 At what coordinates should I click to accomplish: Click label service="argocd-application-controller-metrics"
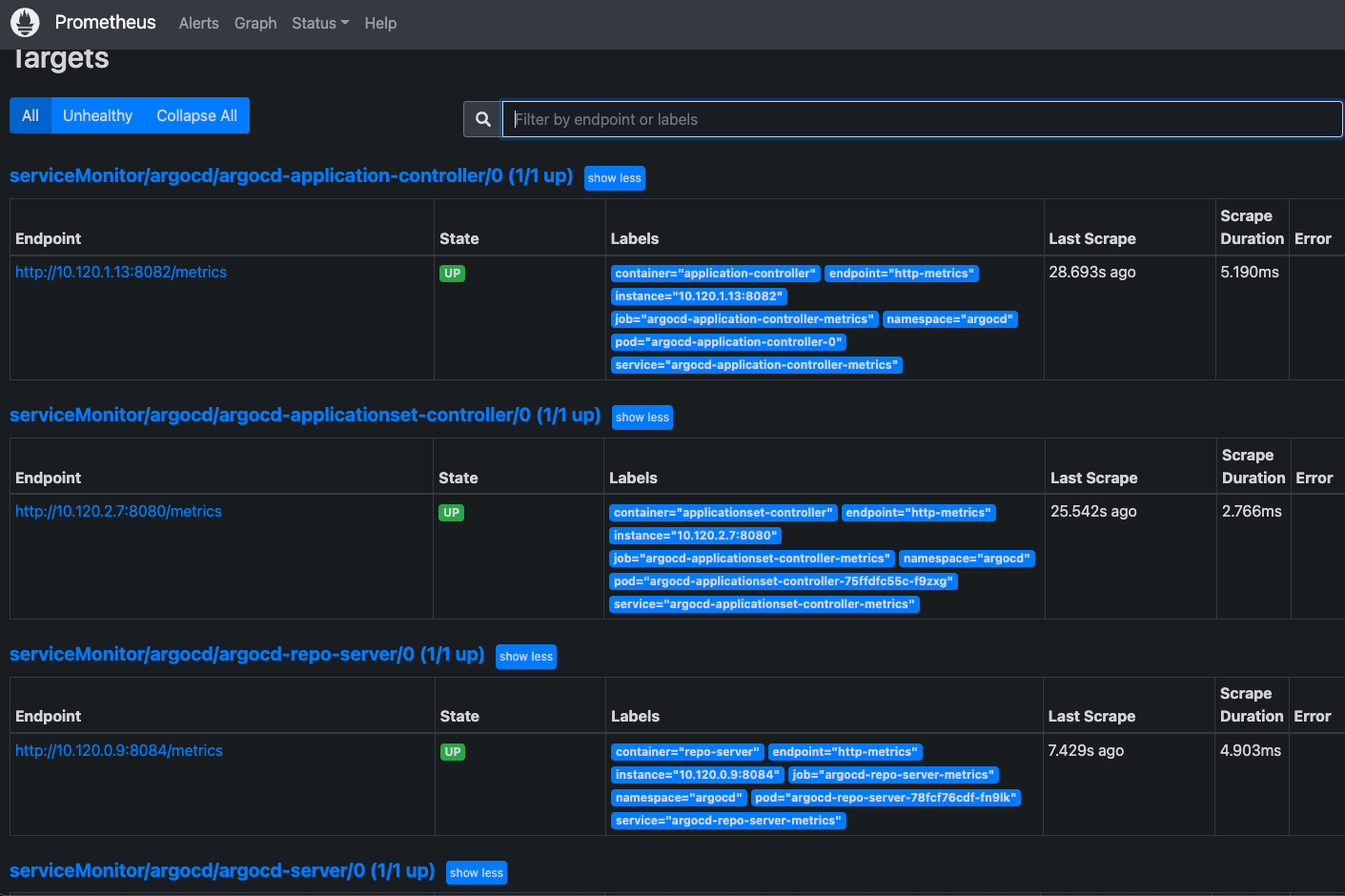[x=757, y=365]
